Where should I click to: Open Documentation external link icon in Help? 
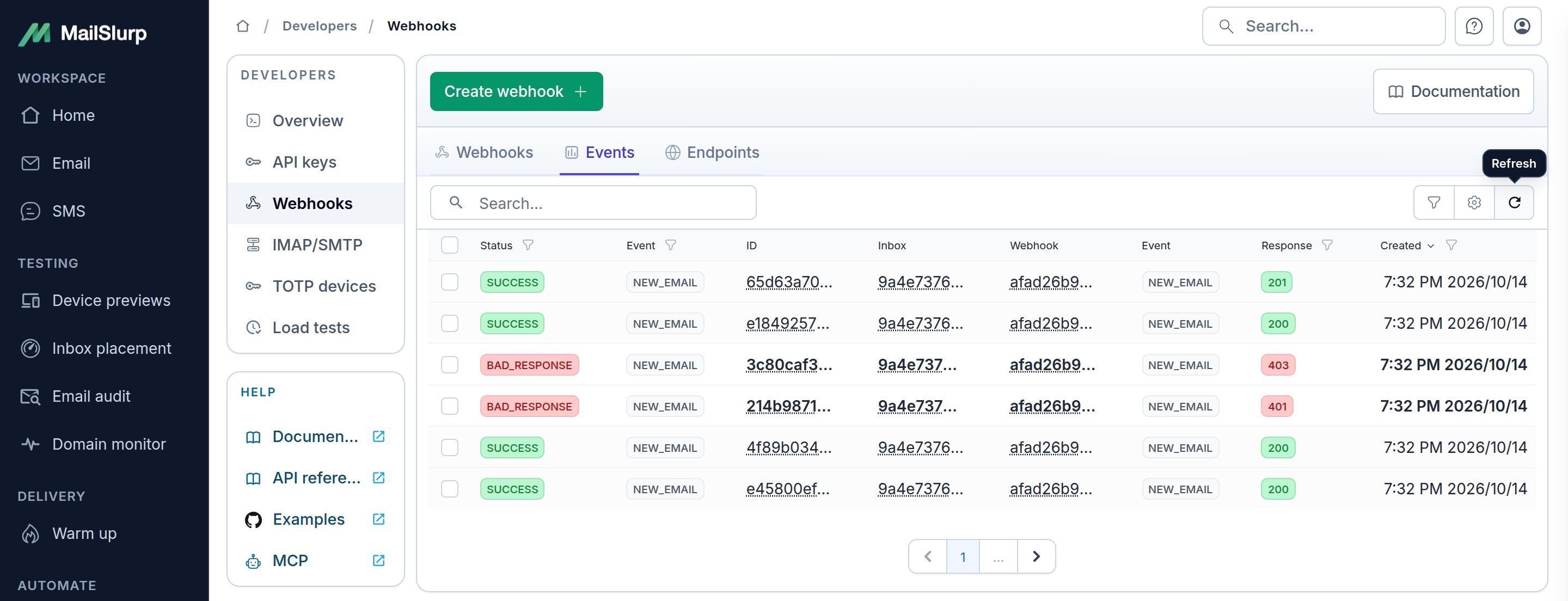tap(378, 436)
